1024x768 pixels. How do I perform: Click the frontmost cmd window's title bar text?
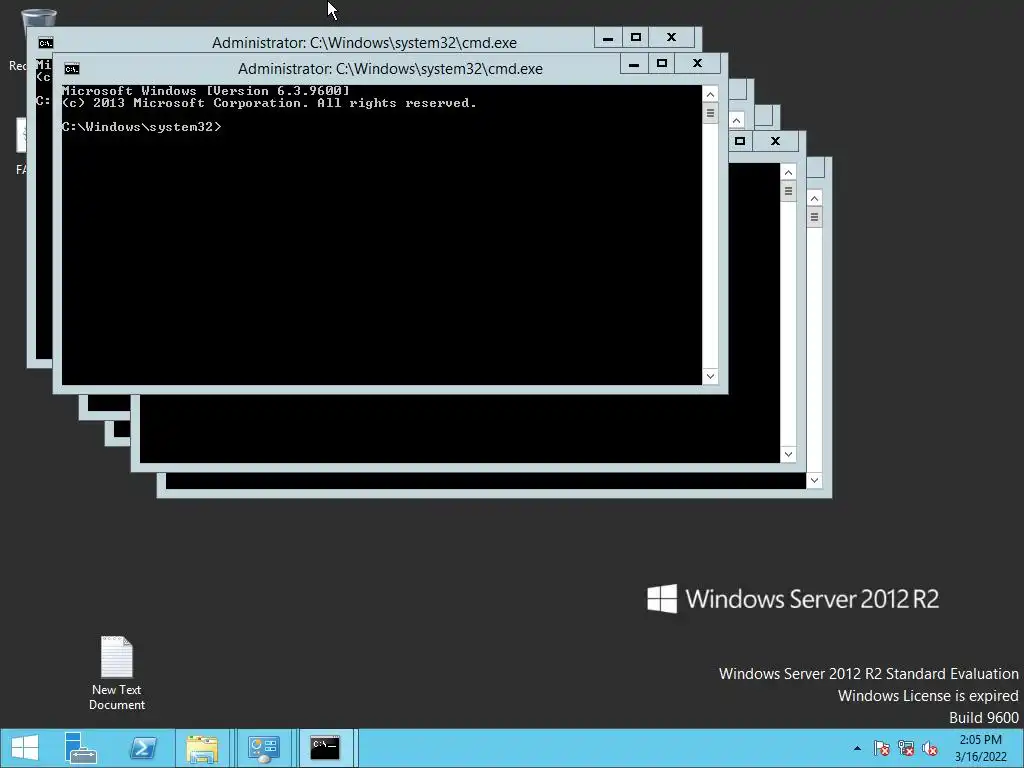pos(390,69)
